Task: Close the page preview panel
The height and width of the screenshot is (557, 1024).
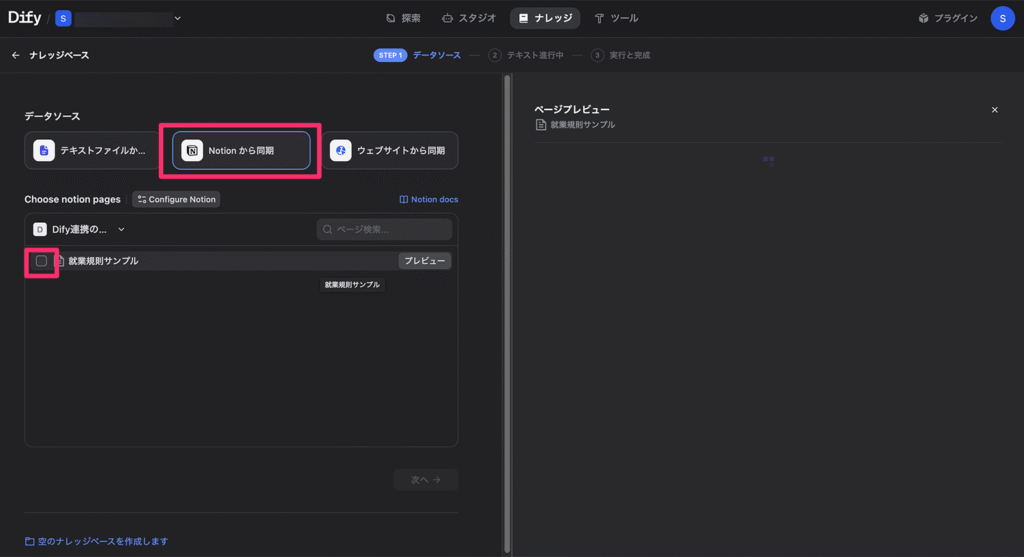Action: (994, 110)
